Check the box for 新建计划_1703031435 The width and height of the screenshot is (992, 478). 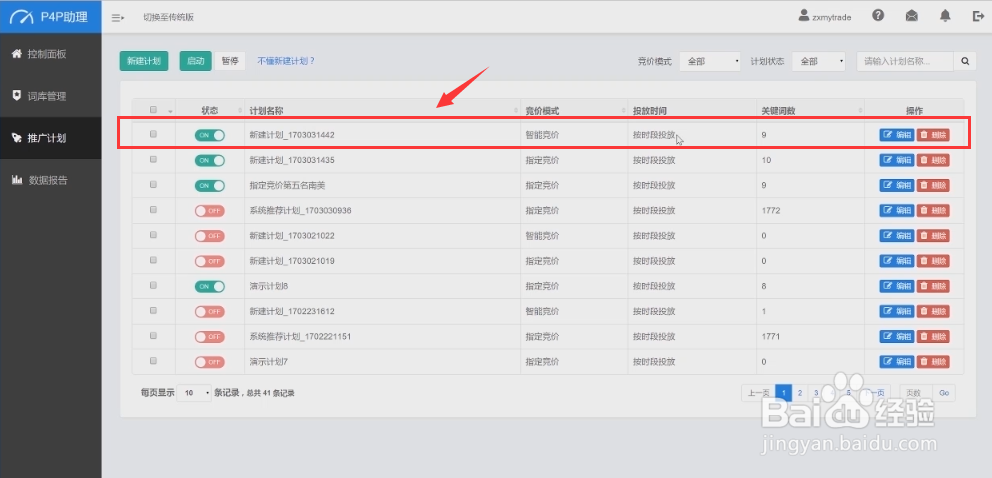coord(153,159)
